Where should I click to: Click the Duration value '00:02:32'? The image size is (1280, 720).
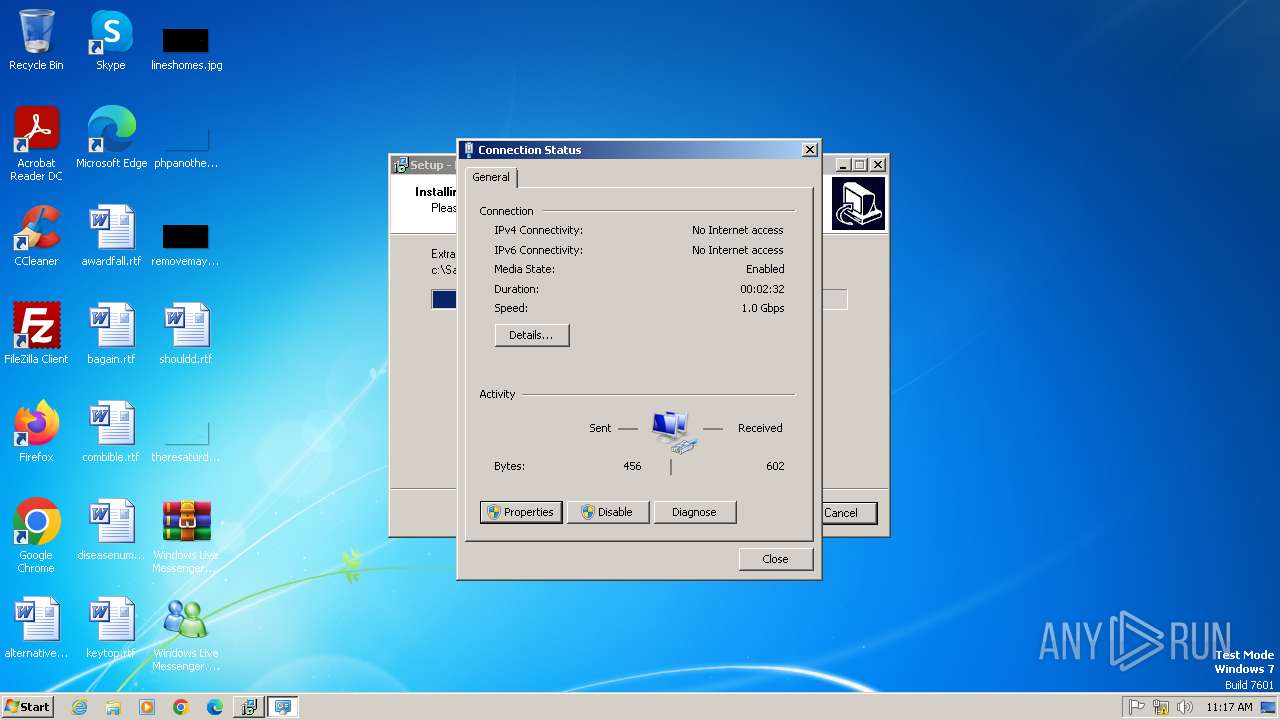[762, 289]
